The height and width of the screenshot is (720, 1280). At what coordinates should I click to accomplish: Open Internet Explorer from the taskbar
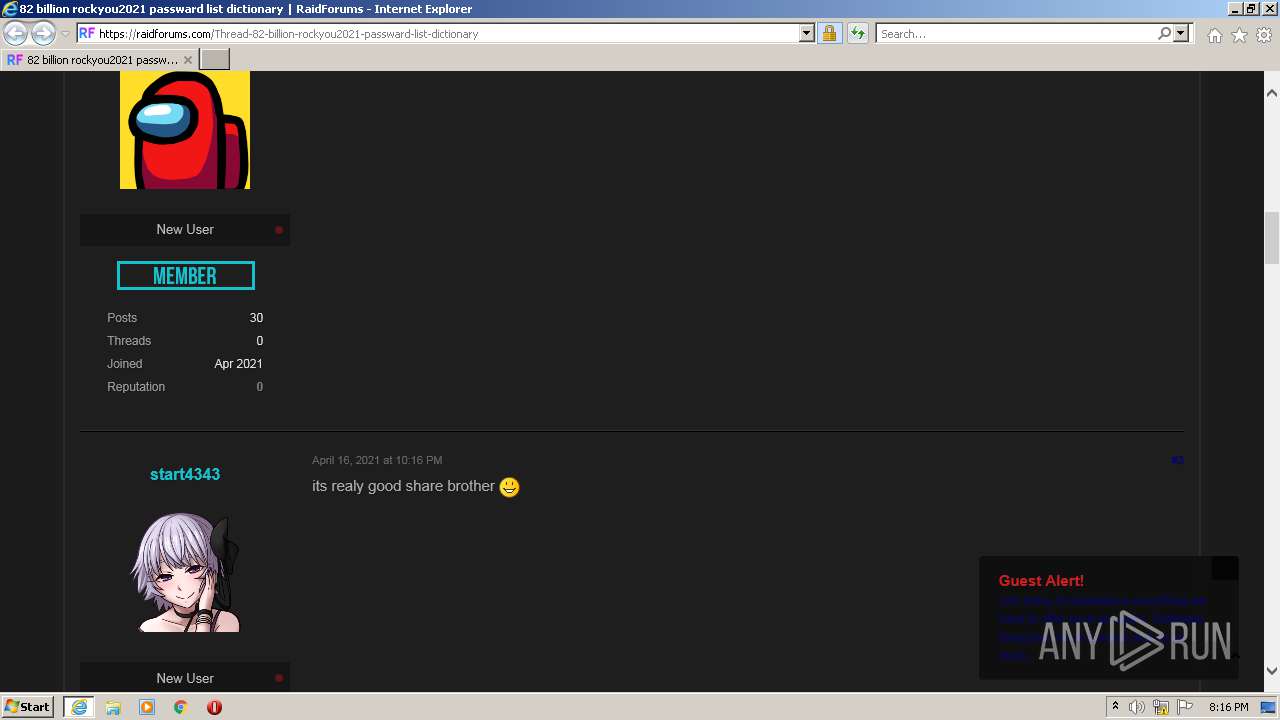coord(79,707)
